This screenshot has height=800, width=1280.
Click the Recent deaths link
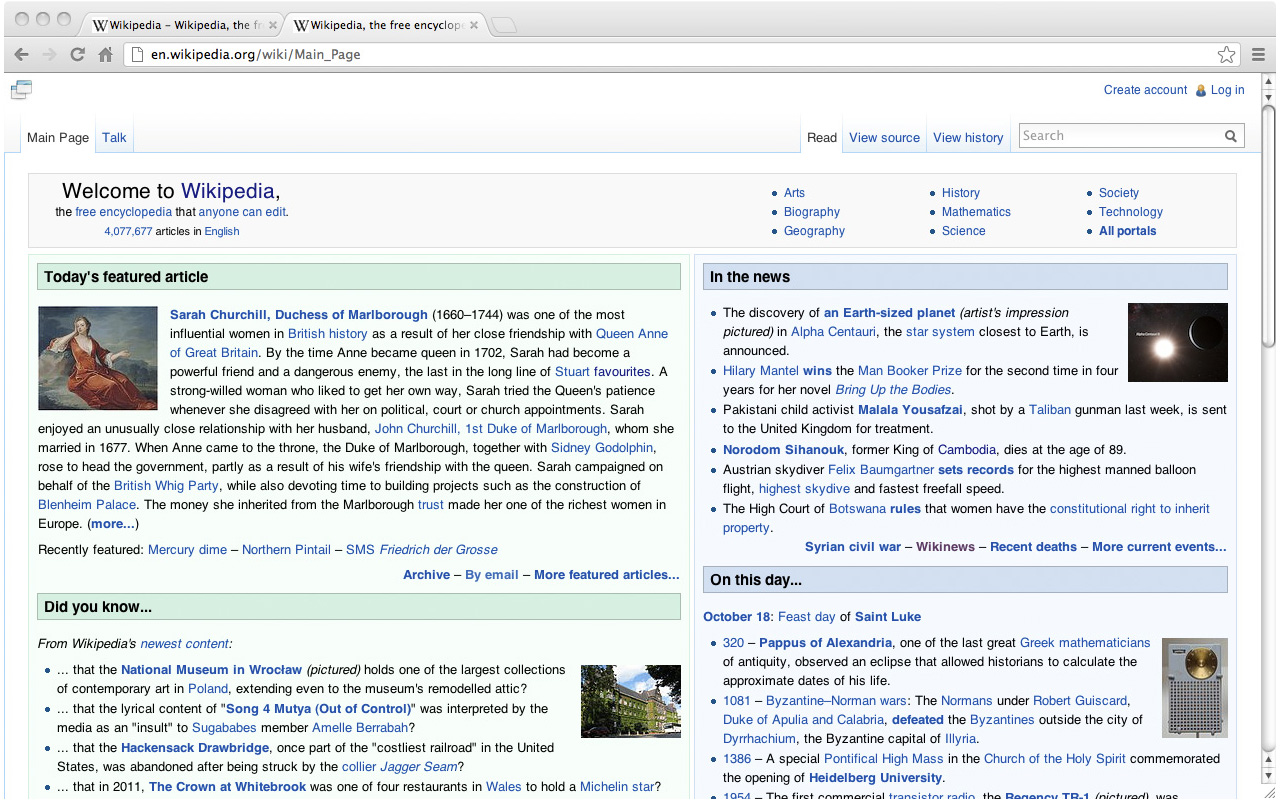click(1033, 547)
